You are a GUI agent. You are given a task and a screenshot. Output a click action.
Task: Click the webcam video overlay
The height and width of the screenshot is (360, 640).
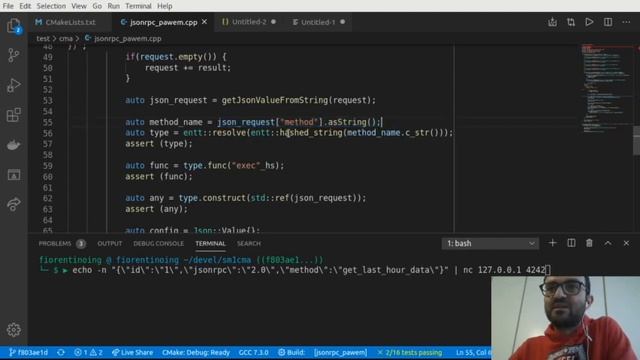(x=565, y=318)
